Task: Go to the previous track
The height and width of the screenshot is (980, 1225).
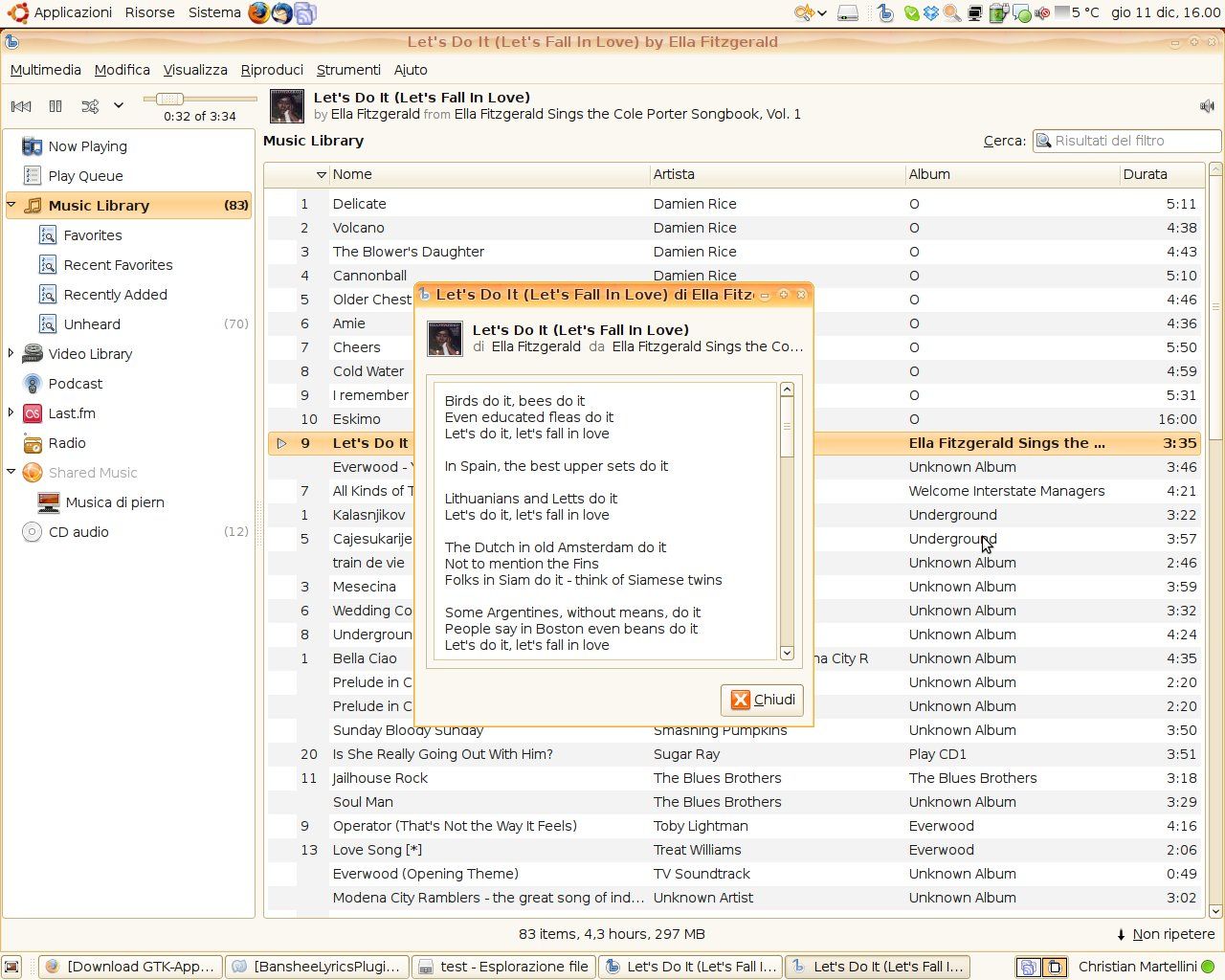Action: coord(21,106)
